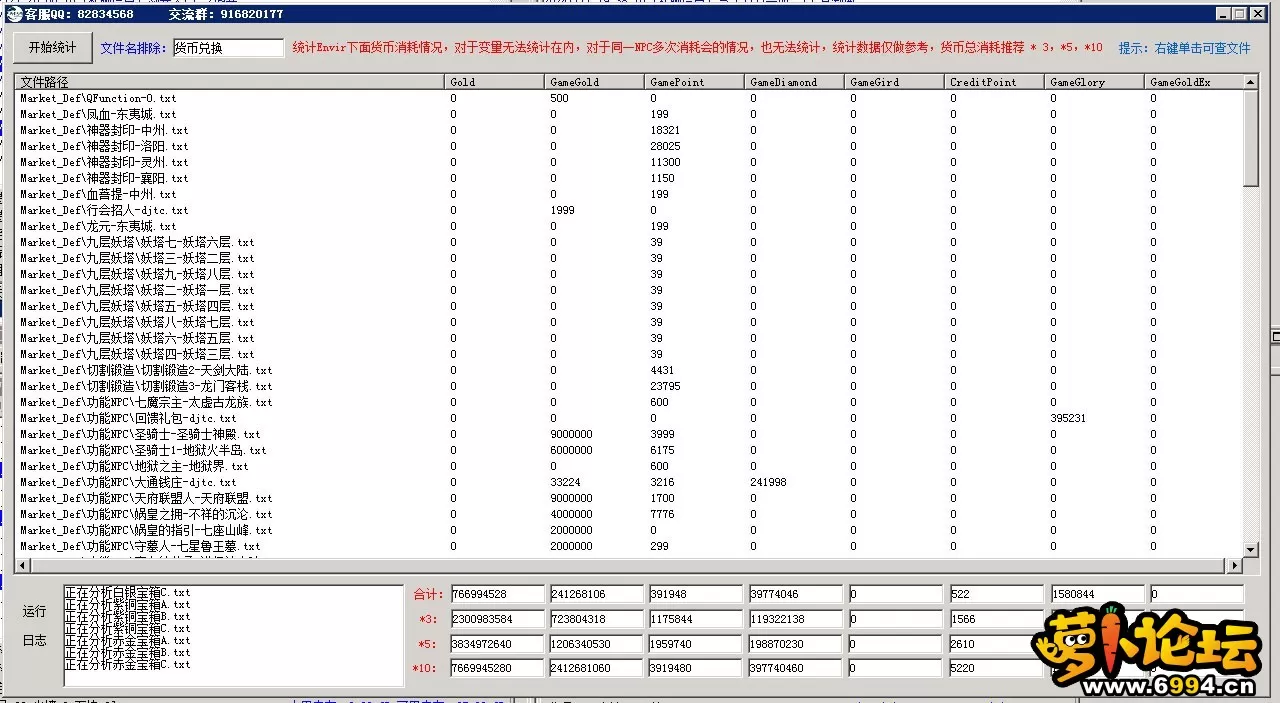1280x703 pixels.
Task: Click the GameGoldEx column header
Action: (x=1193, y=82)
